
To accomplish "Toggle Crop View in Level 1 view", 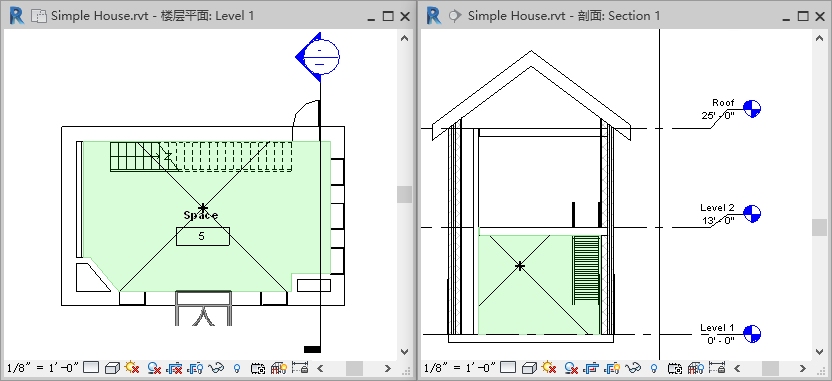I will click(175, 367).
